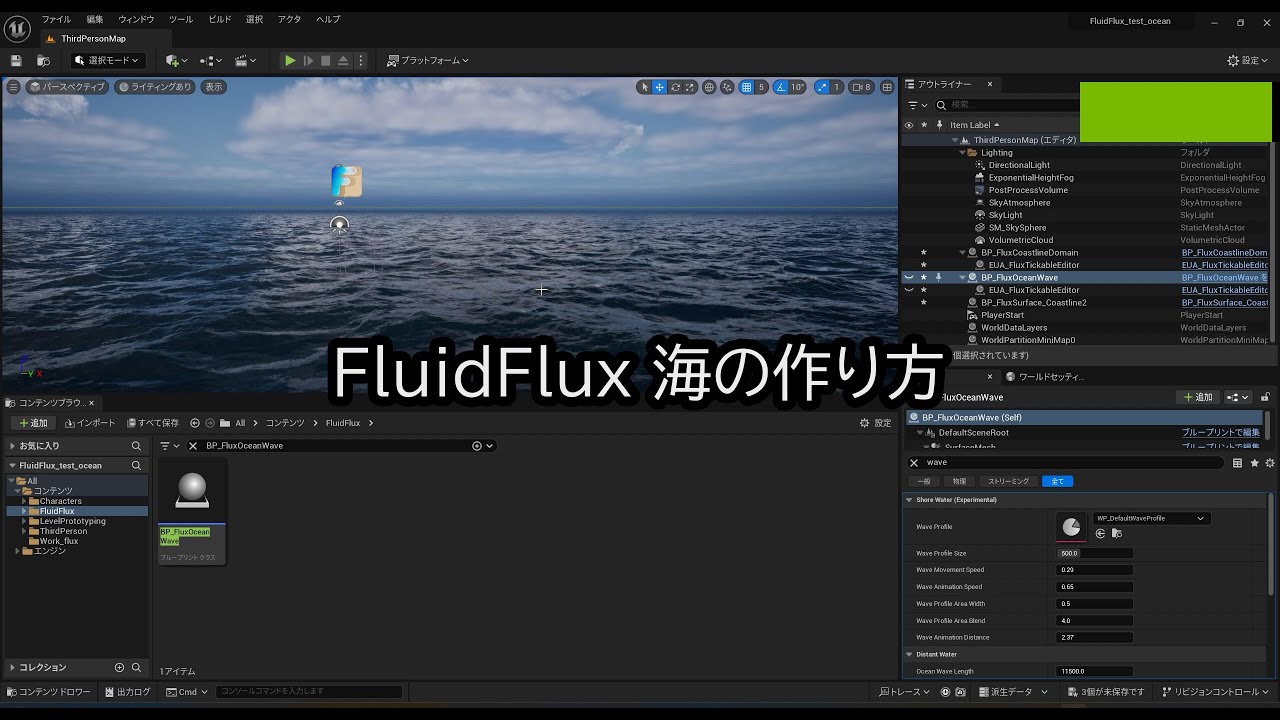Click the Ocean Wave Length value field
The width and height of the screenshot is (1280, 720).
(x=1094, y=672)
